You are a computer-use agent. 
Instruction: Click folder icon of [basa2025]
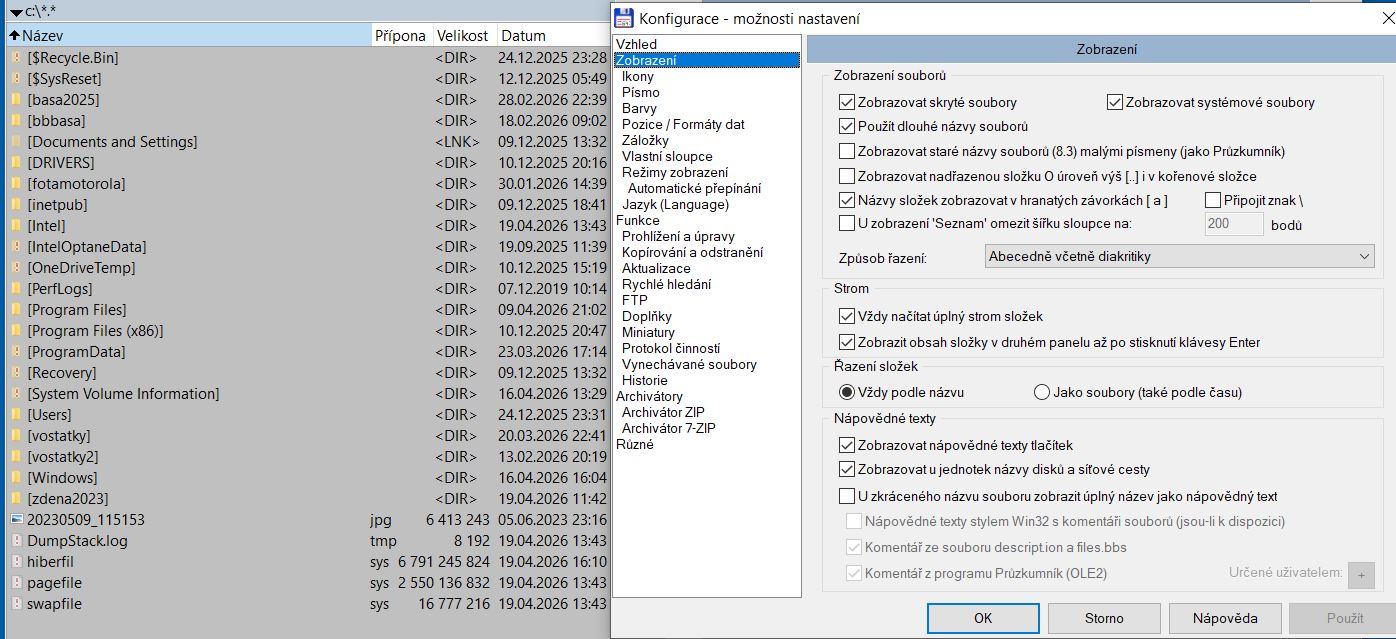click(x=16, y=100)
